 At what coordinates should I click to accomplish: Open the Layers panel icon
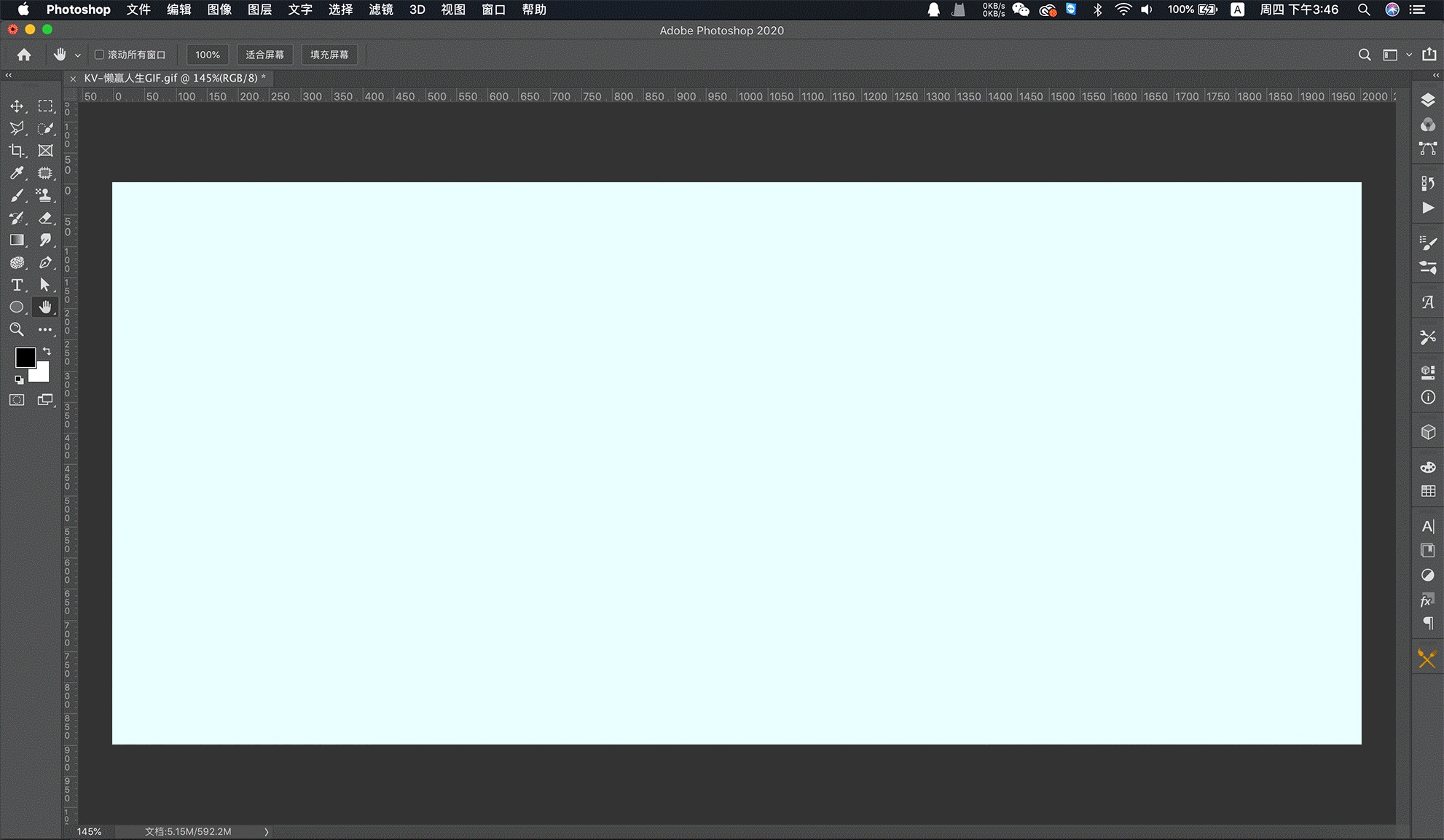click(1428, 100)
